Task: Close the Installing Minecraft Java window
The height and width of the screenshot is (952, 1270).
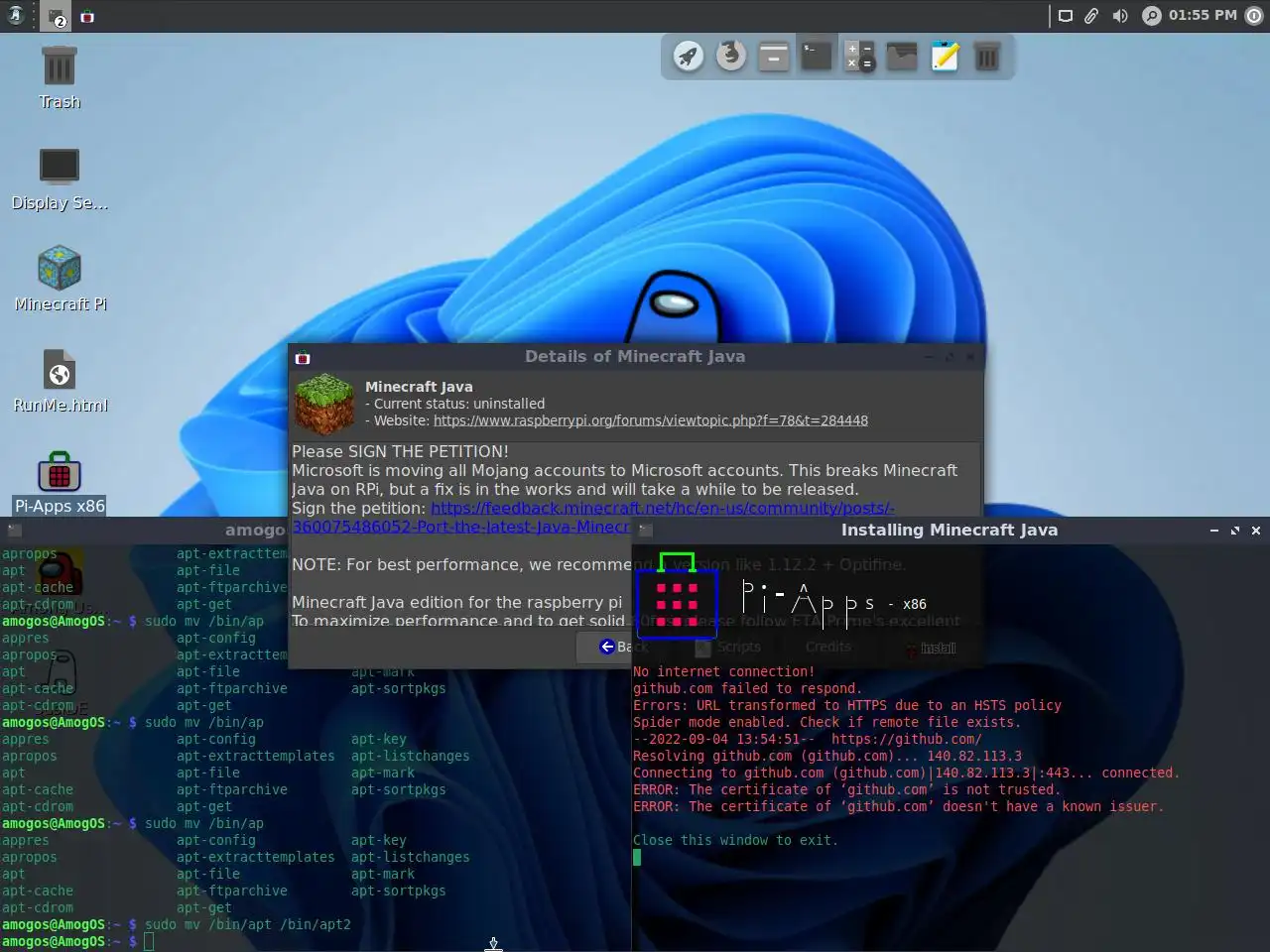Action: point(1256,531)
